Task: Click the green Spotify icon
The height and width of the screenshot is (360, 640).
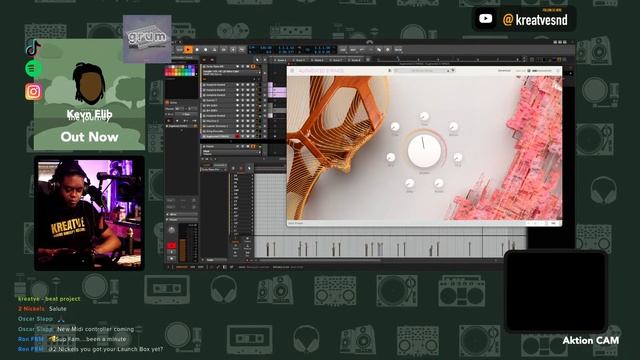Action: 33,68
